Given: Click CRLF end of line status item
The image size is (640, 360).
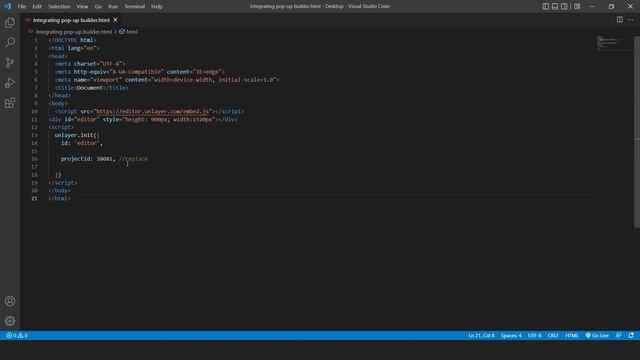Looking at the screenshot, I should (553, 336).
